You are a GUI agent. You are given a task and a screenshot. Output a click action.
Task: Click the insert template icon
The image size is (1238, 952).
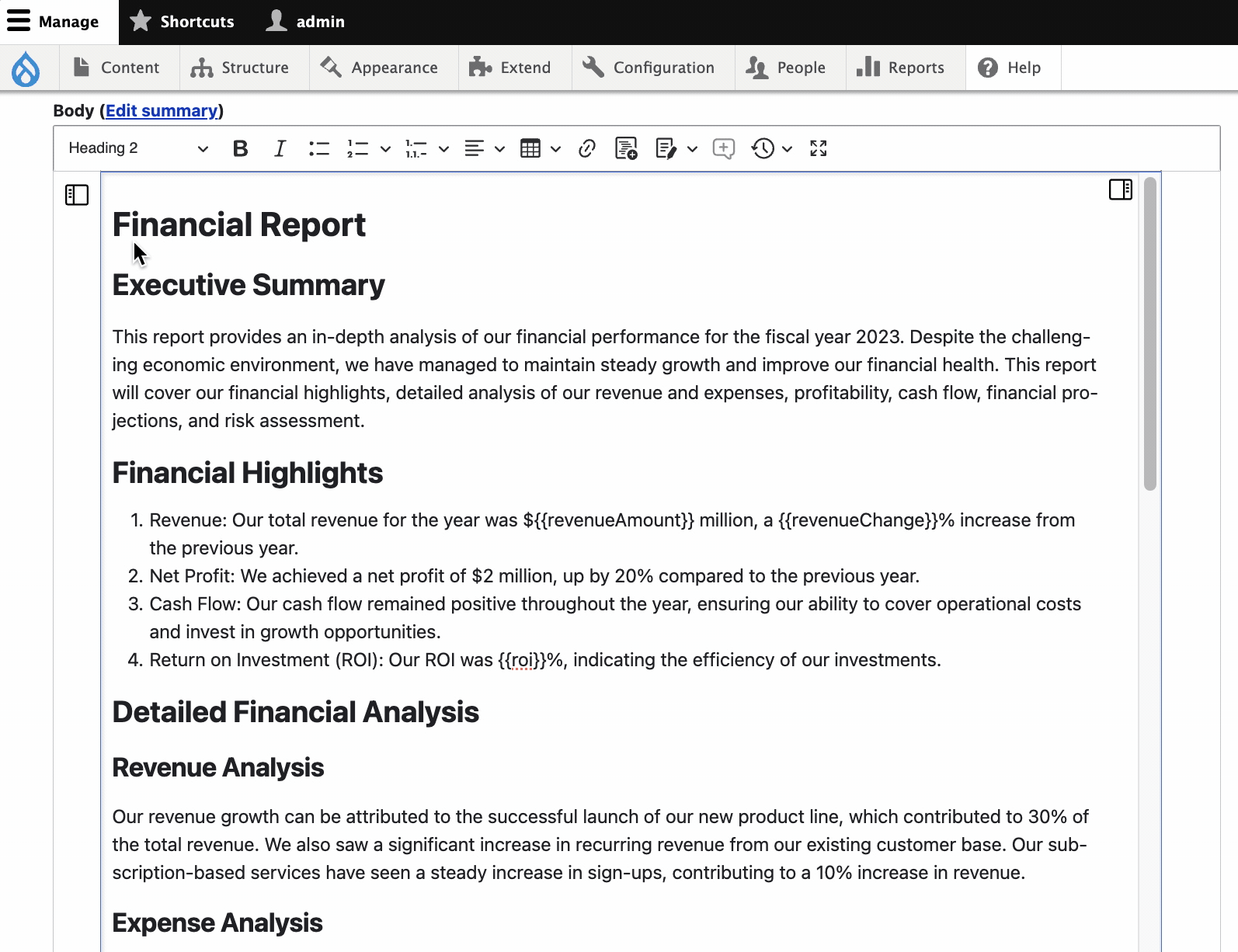(626, 148)
